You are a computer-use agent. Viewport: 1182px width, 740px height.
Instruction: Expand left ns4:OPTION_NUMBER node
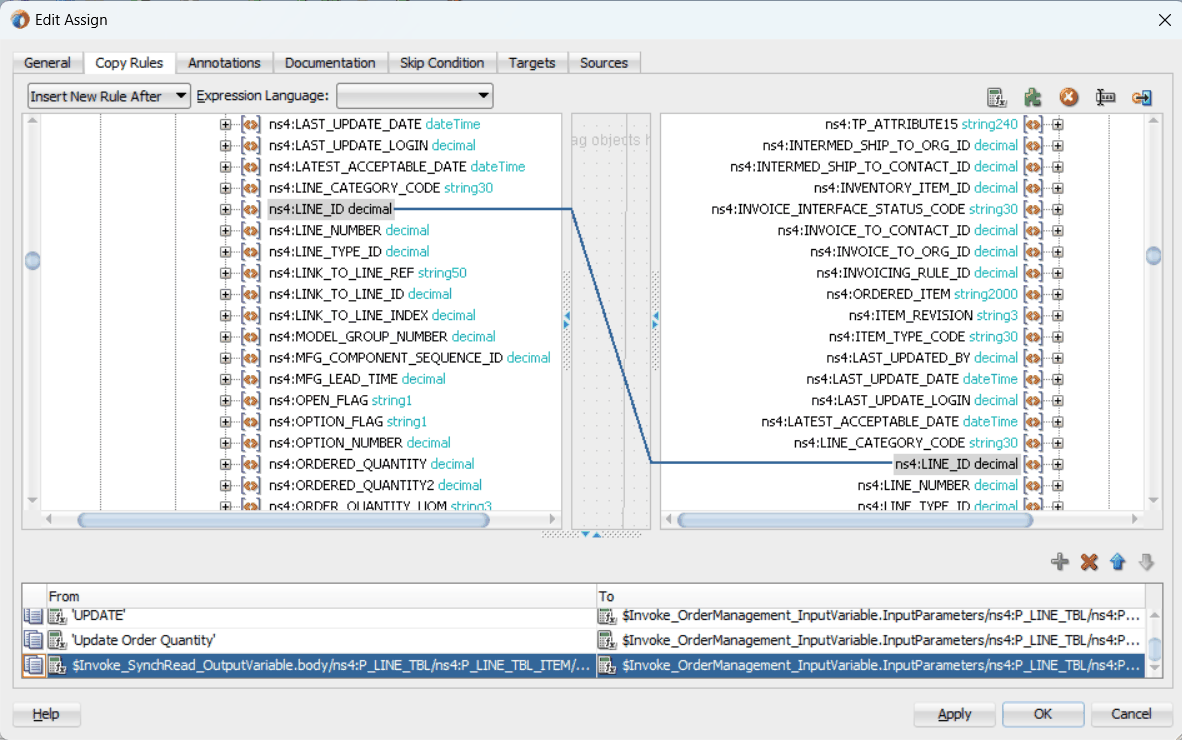(225, 443)
